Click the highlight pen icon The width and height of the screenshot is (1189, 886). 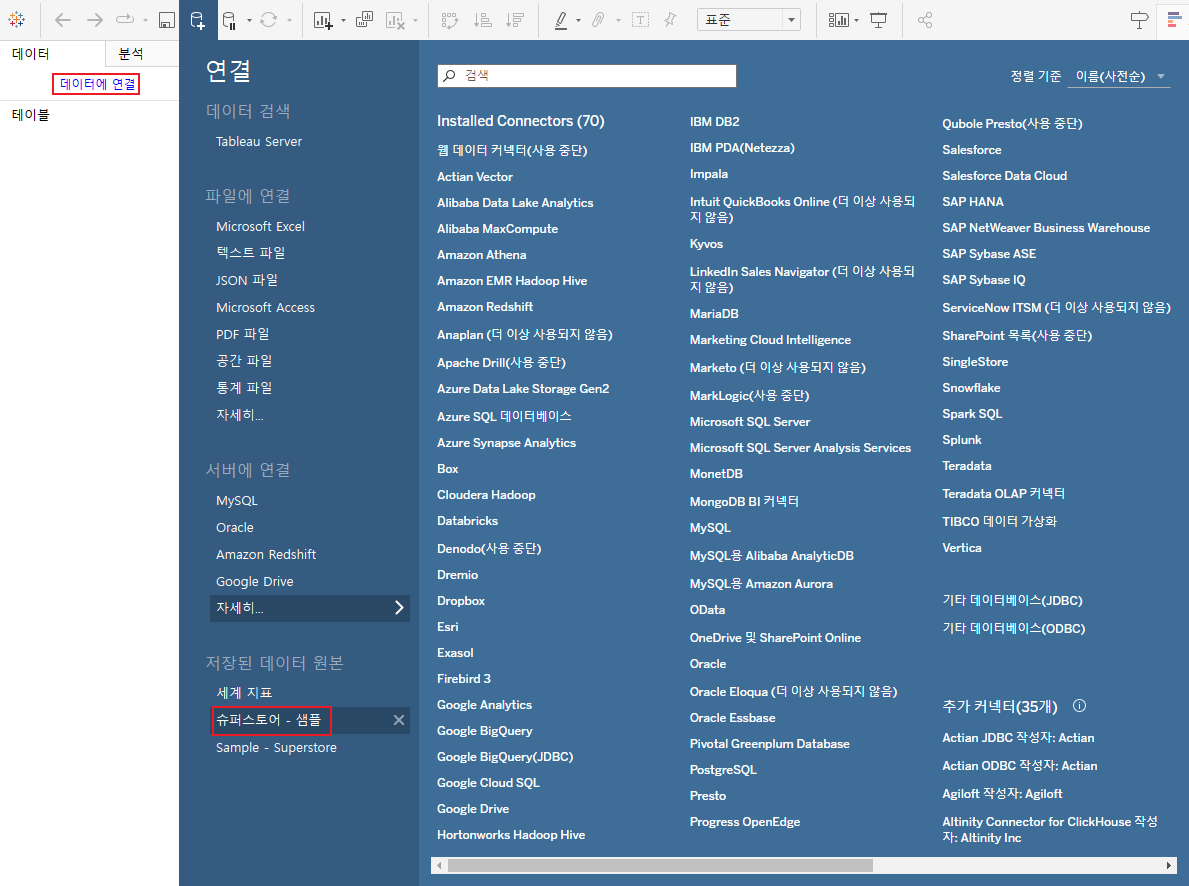click(561, 20)
